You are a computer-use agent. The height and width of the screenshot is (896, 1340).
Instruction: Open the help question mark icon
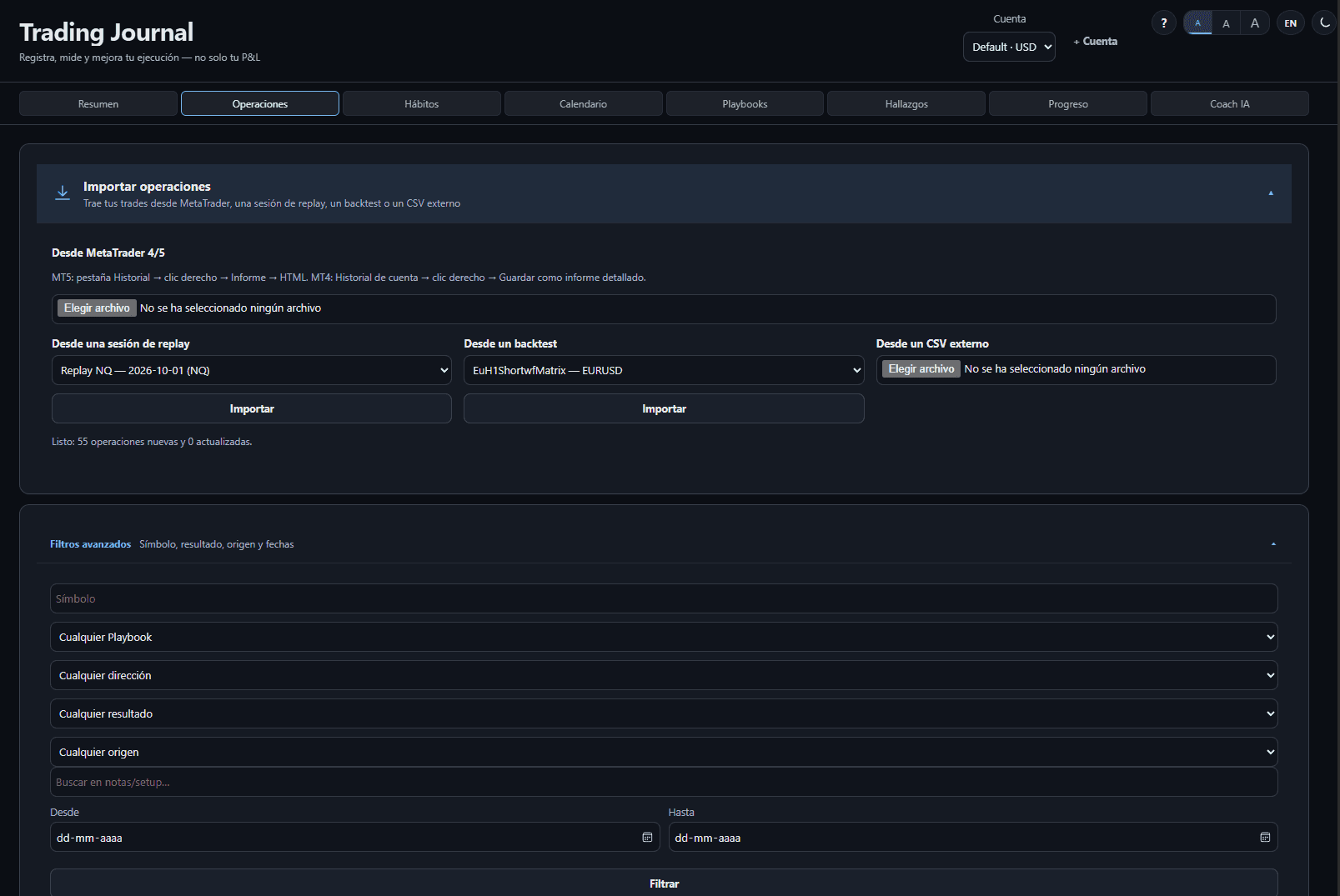pos(1163,23)
